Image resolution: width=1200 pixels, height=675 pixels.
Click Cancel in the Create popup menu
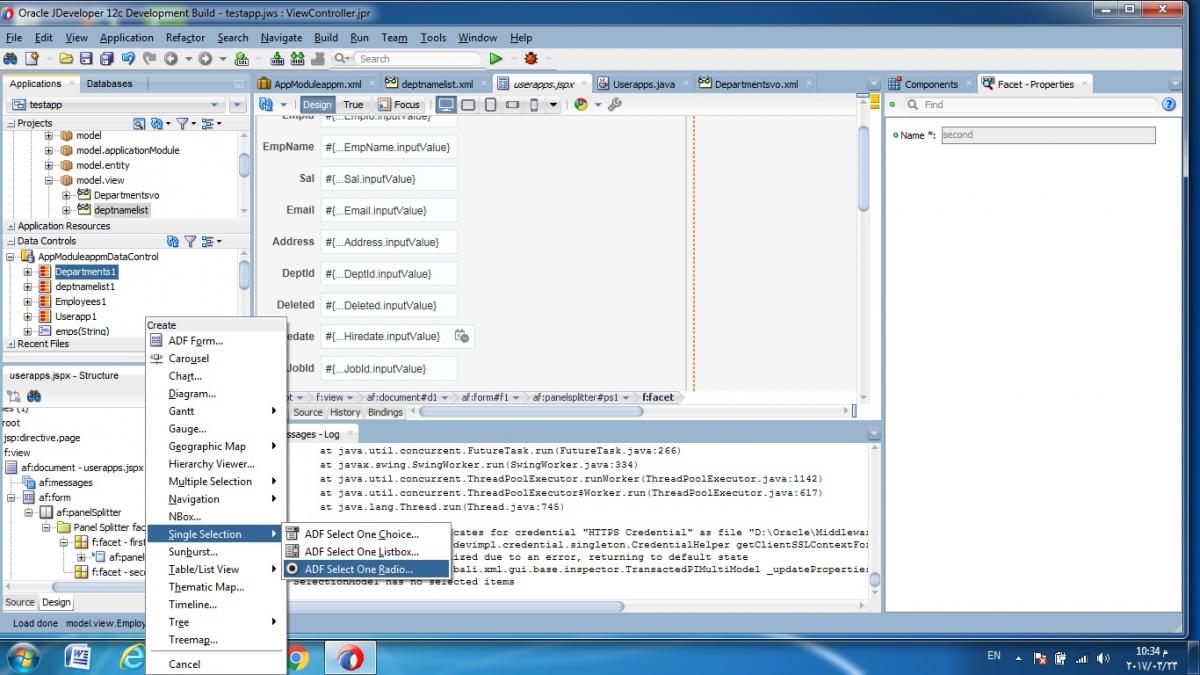coord(184,664)
